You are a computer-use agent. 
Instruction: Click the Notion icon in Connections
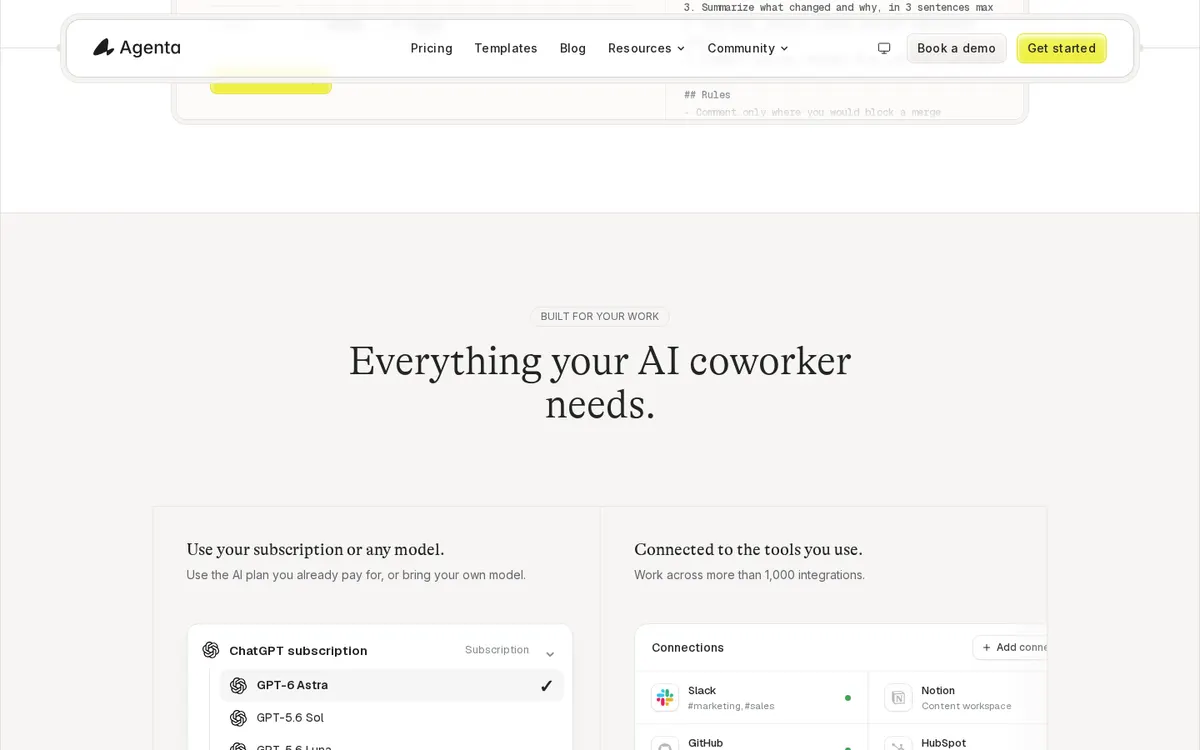(x=898, y=698)
